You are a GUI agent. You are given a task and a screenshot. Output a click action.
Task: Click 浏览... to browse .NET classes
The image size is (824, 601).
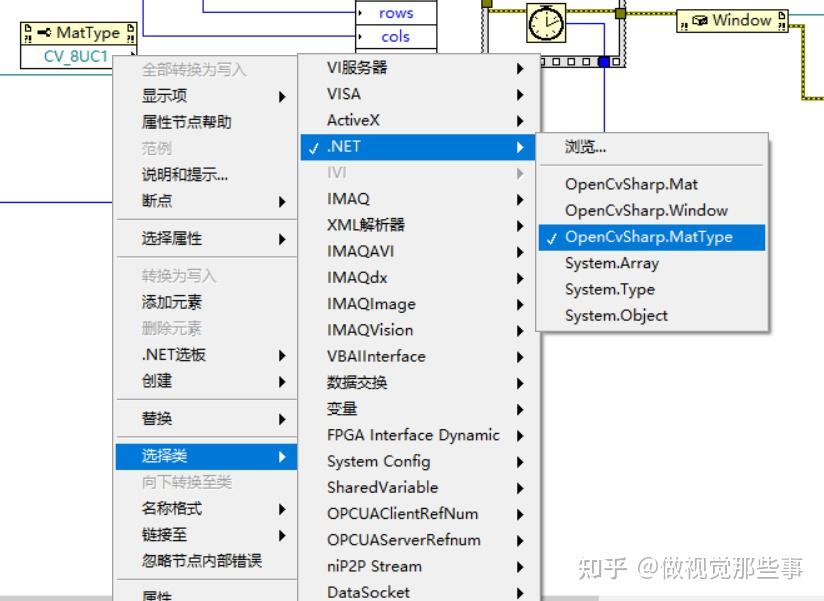pos(652,147)
